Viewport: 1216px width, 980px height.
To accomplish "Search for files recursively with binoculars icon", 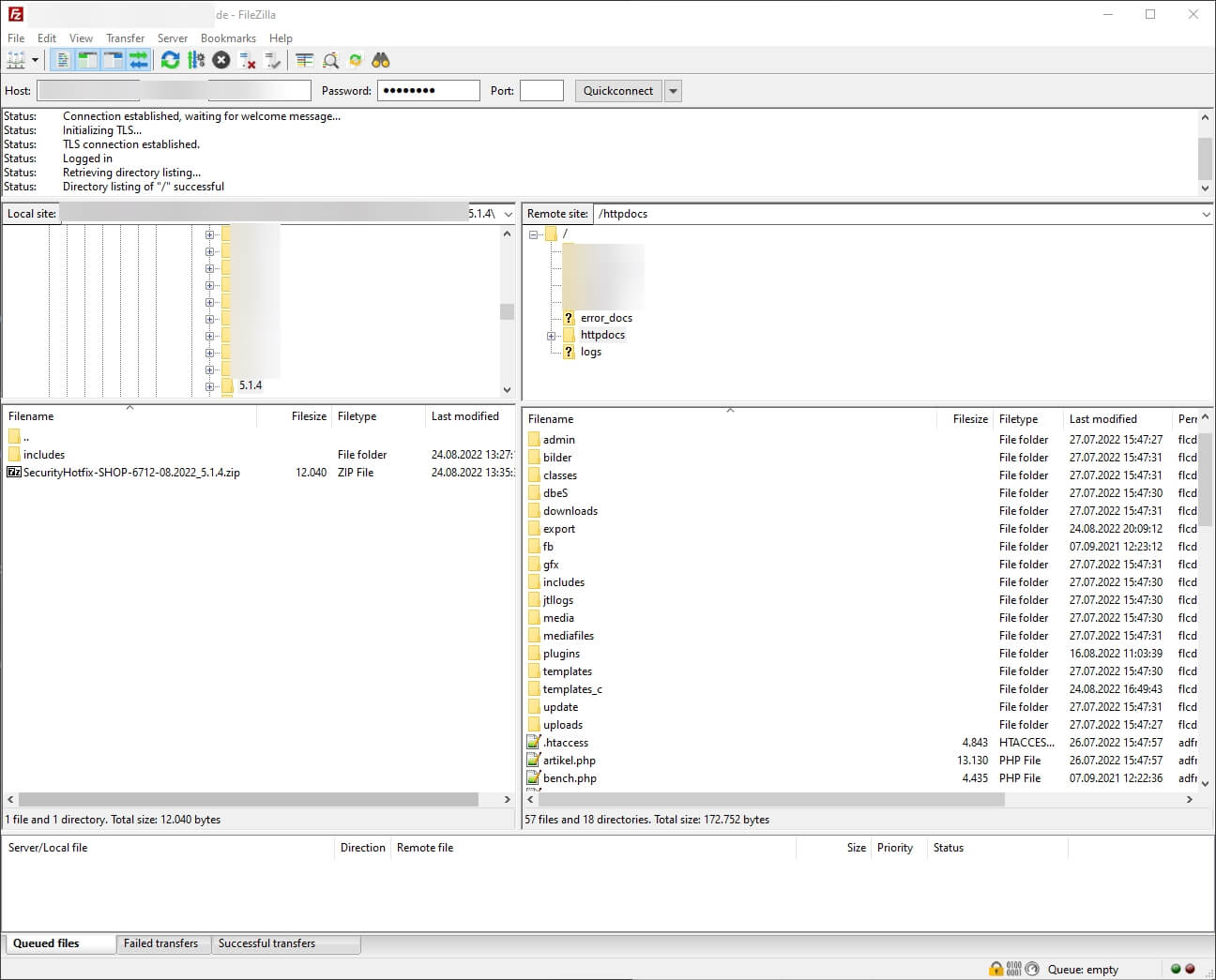I will (380, 60).
